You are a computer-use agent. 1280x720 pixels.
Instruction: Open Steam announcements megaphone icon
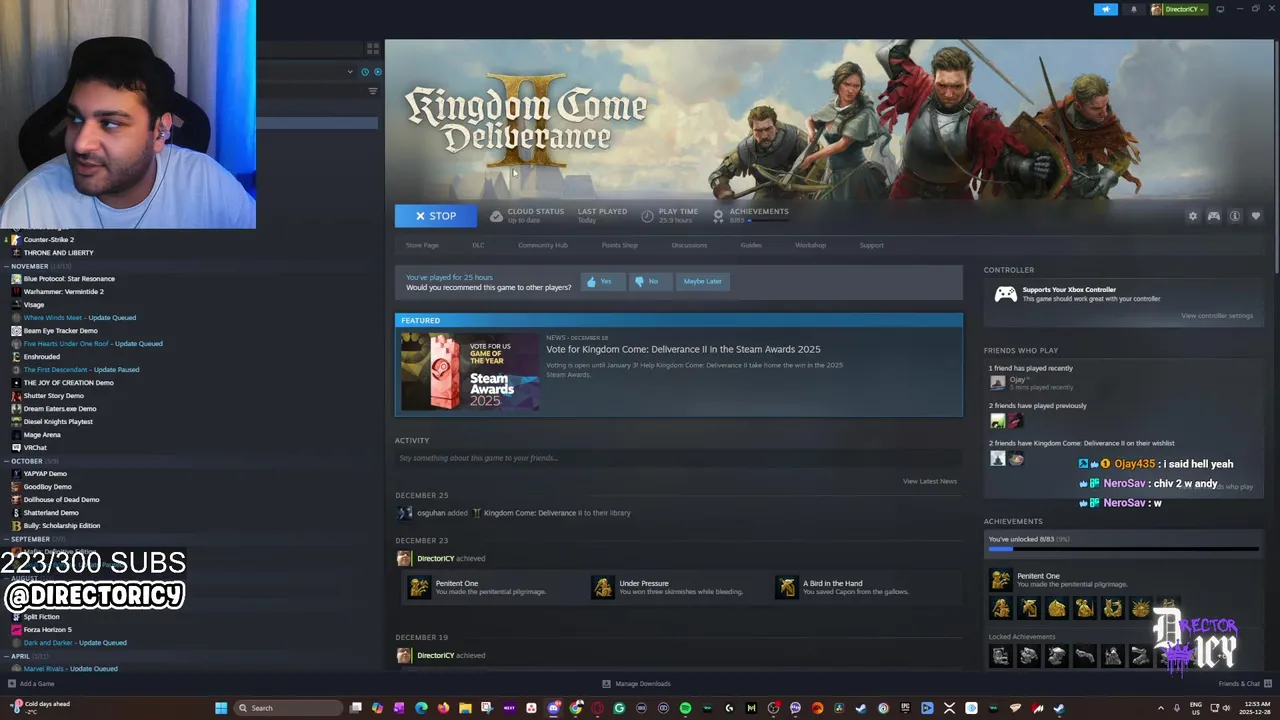point(1106,9)
